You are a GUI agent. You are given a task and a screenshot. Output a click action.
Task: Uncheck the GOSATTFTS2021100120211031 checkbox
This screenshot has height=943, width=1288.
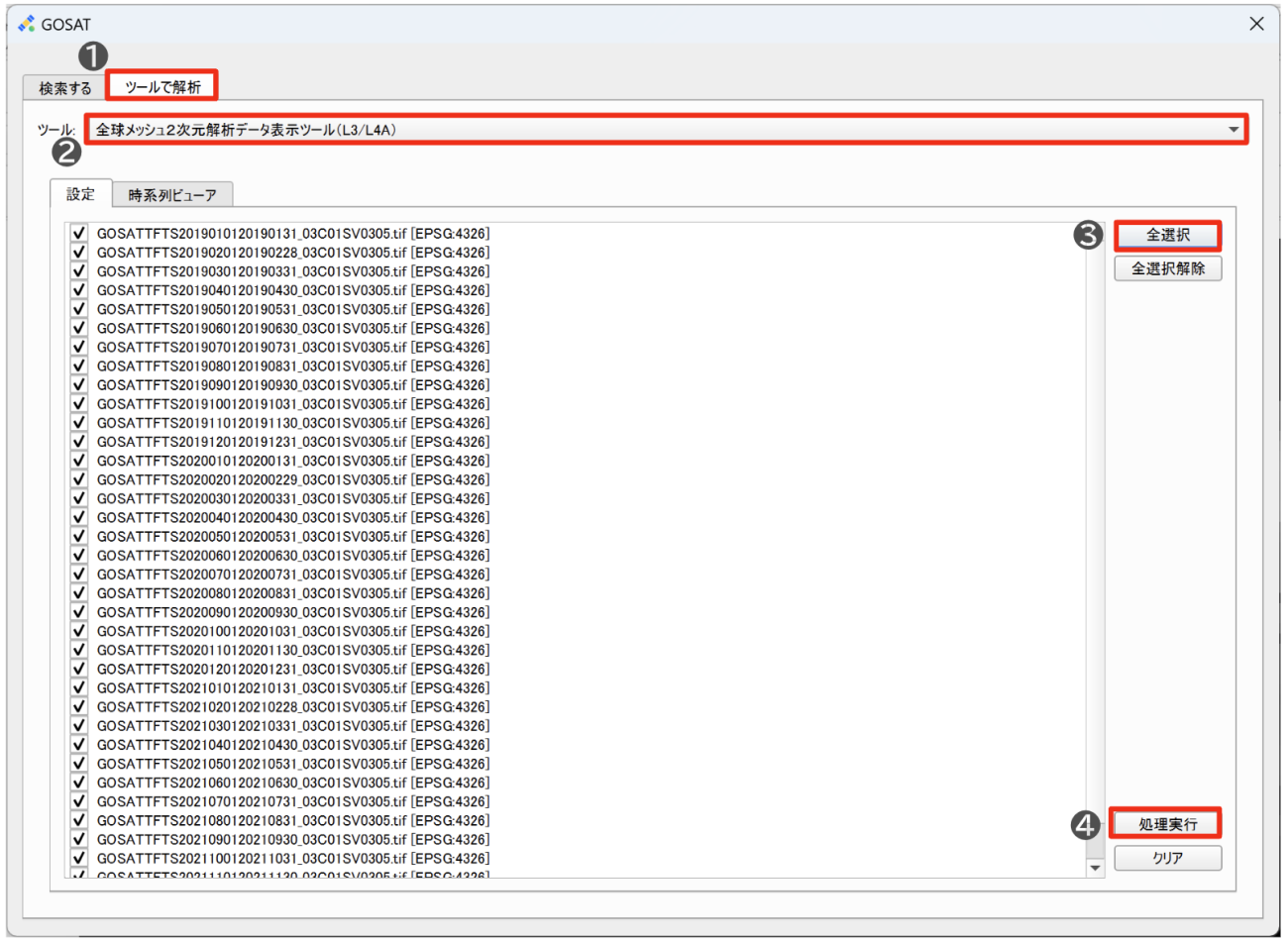click(79, 858)
